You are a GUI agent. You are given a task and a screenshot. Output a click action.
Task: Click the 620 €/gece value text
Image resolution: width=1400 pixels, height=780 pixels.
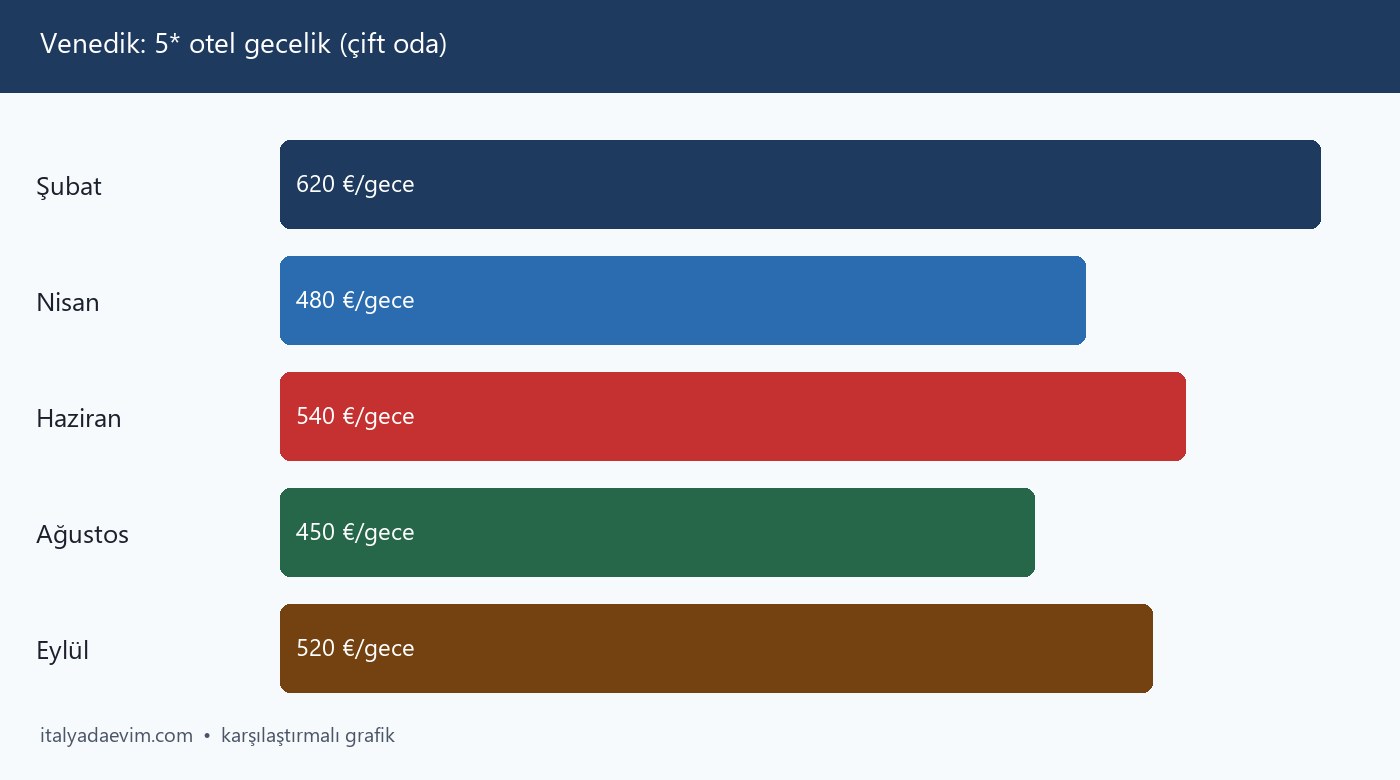355,184
